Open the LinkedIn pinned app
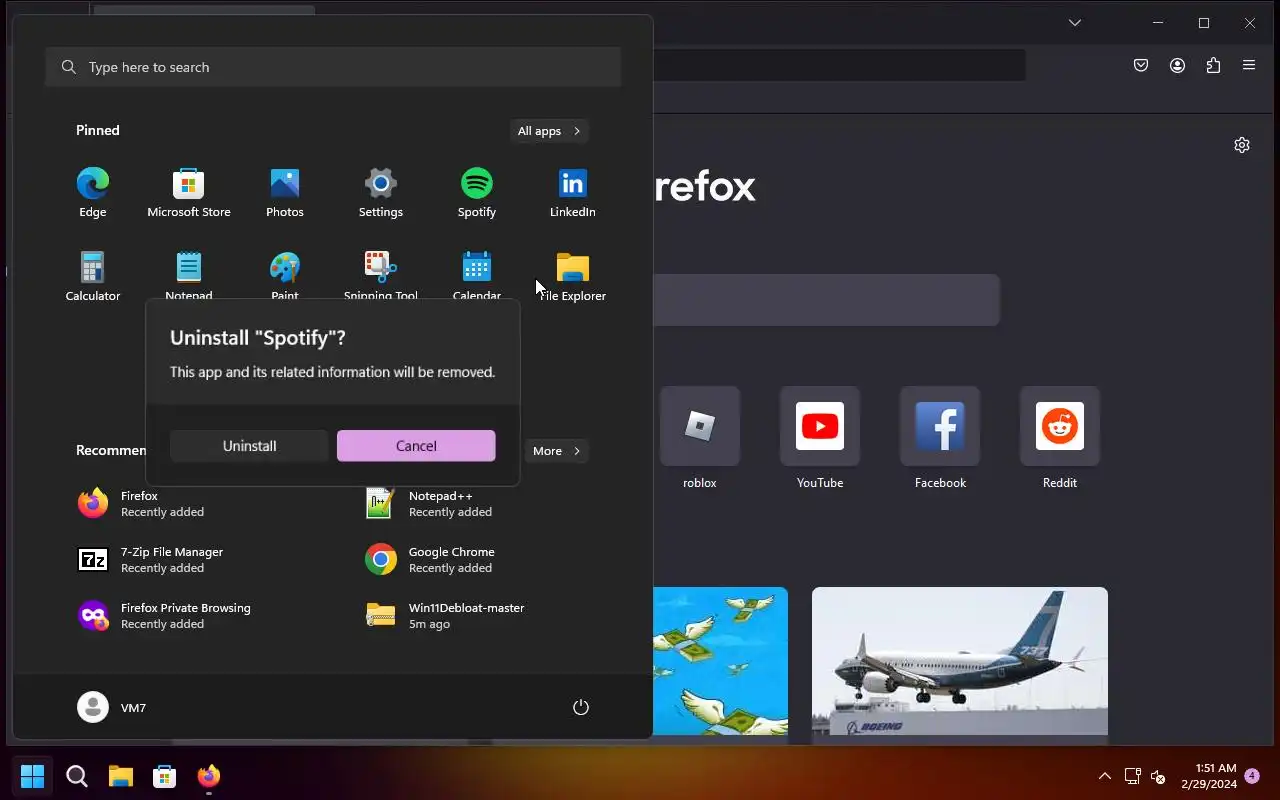The image size is (1280, 800). click(x=573, y=193)
